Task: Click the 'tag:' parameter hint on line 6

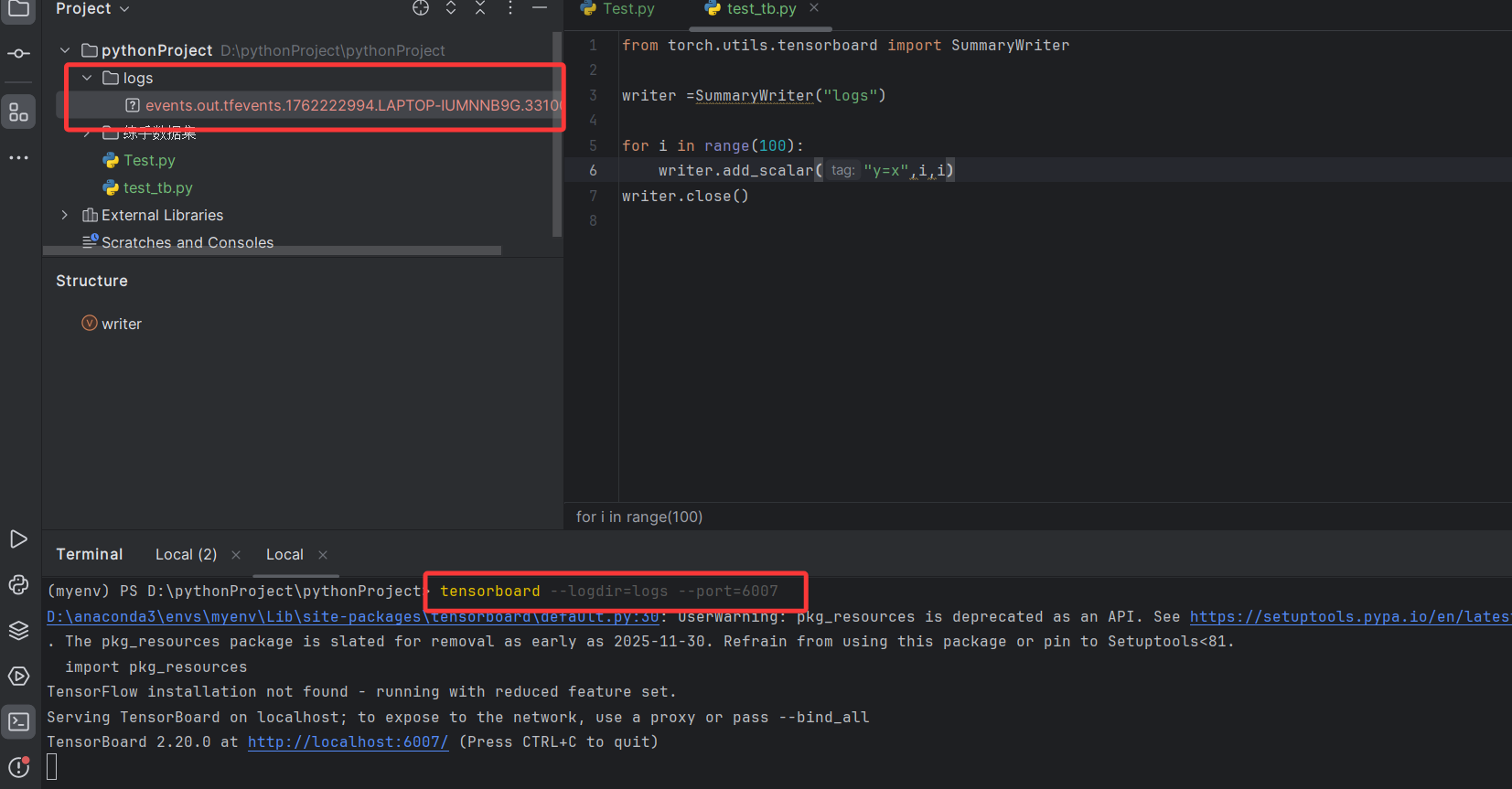Action: pyautogui.click(x=842, y=170)
